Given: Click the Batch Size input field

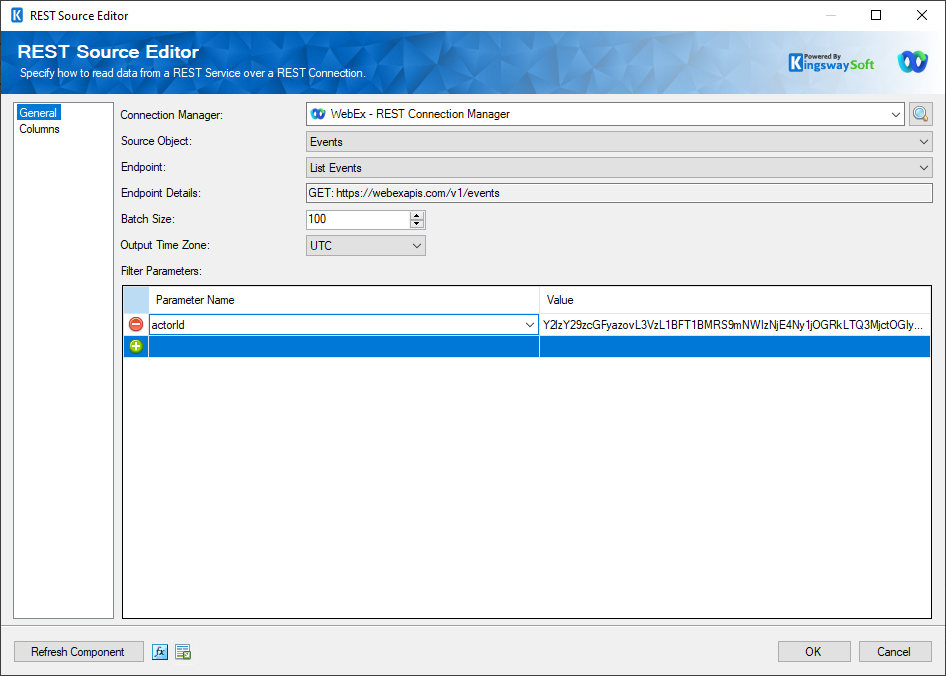Looking at the screenshot, I should [x=358, y=220].
